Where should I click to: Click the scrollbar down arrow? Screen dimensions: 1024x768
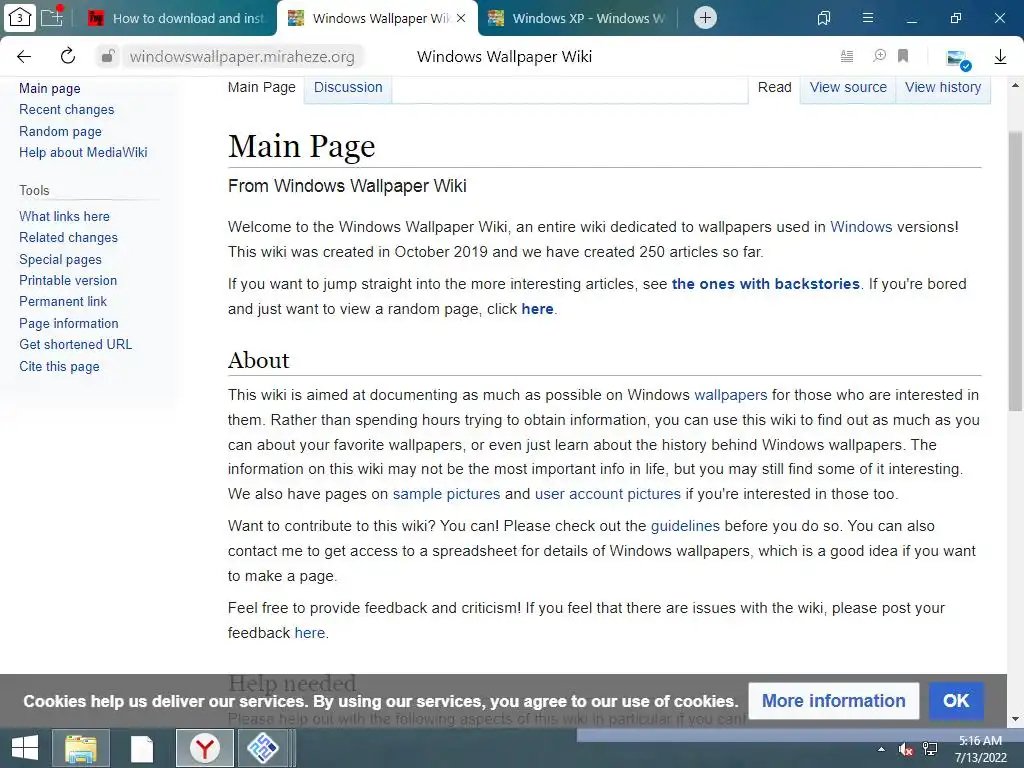[1015, 719]
